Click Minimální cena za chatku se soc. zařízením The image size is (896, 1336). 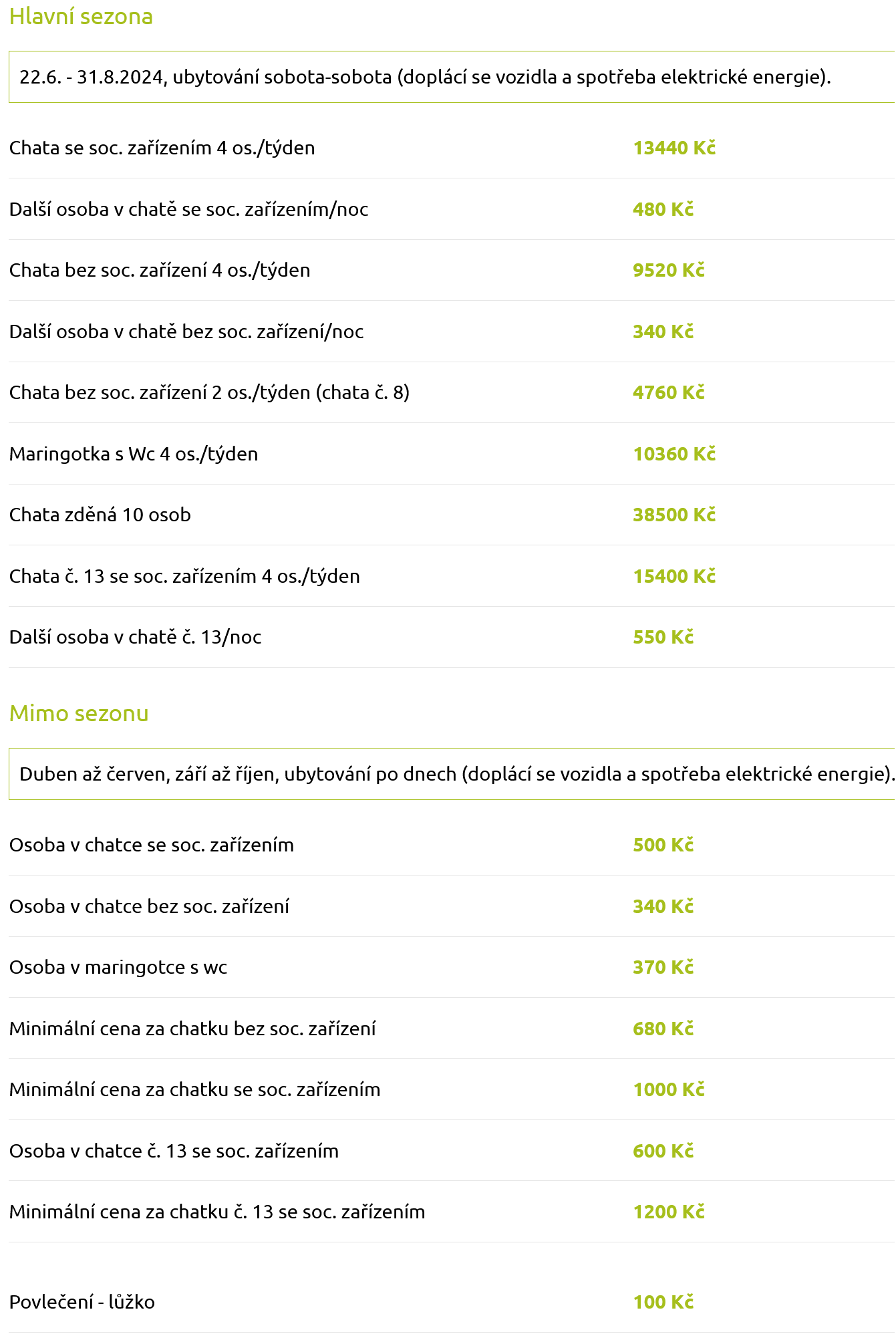coord(195,1089)
